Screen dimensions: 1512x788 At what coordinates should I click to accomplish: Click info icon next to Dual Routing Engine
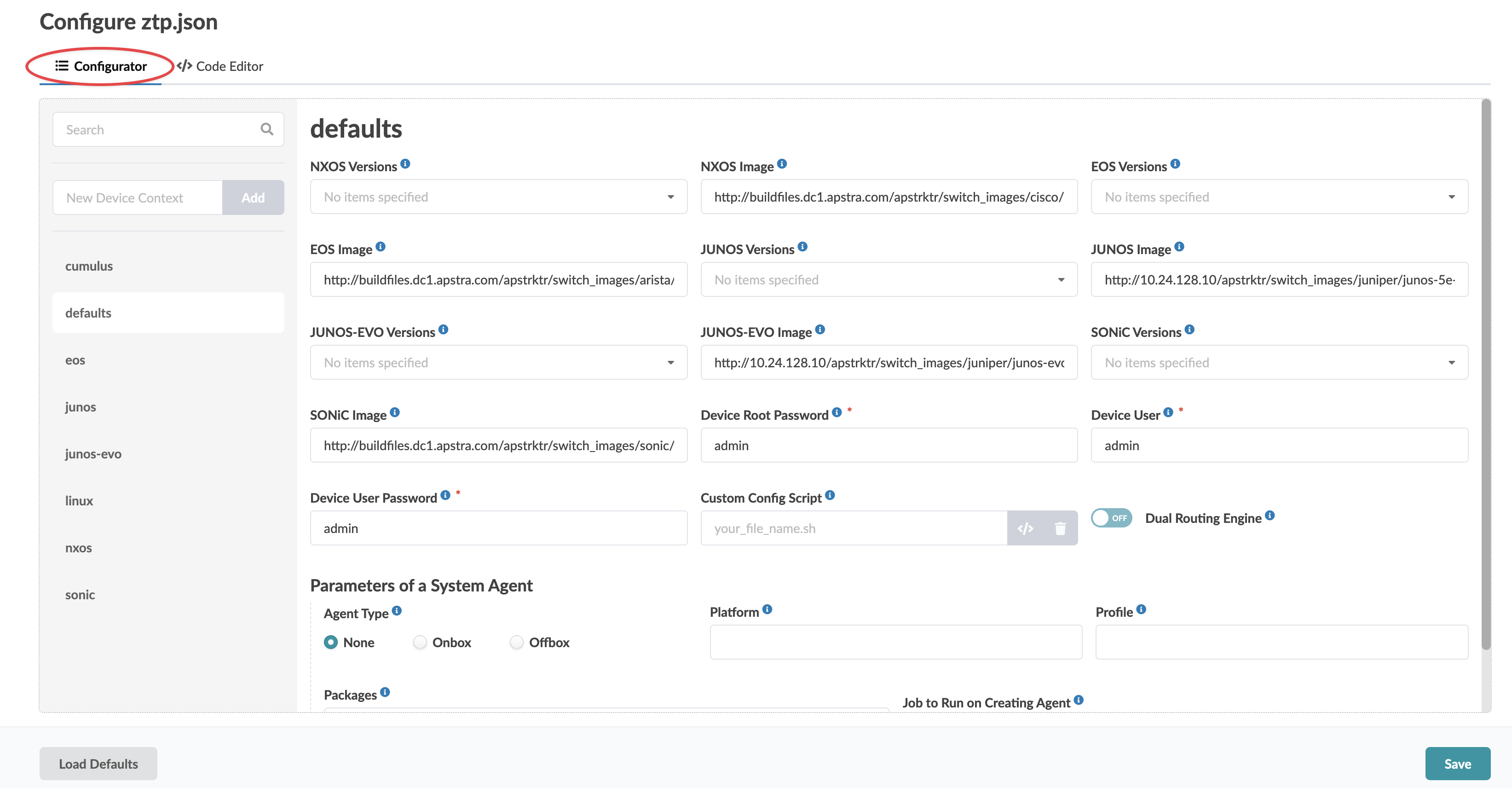(1270, 516)
